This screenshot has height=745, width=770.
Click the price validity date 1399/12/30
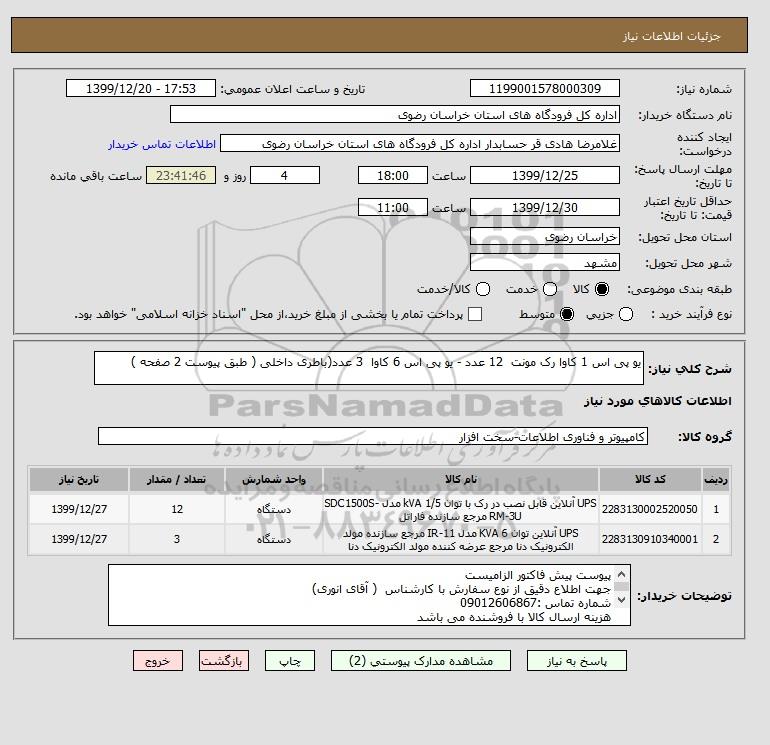point(545,207)
